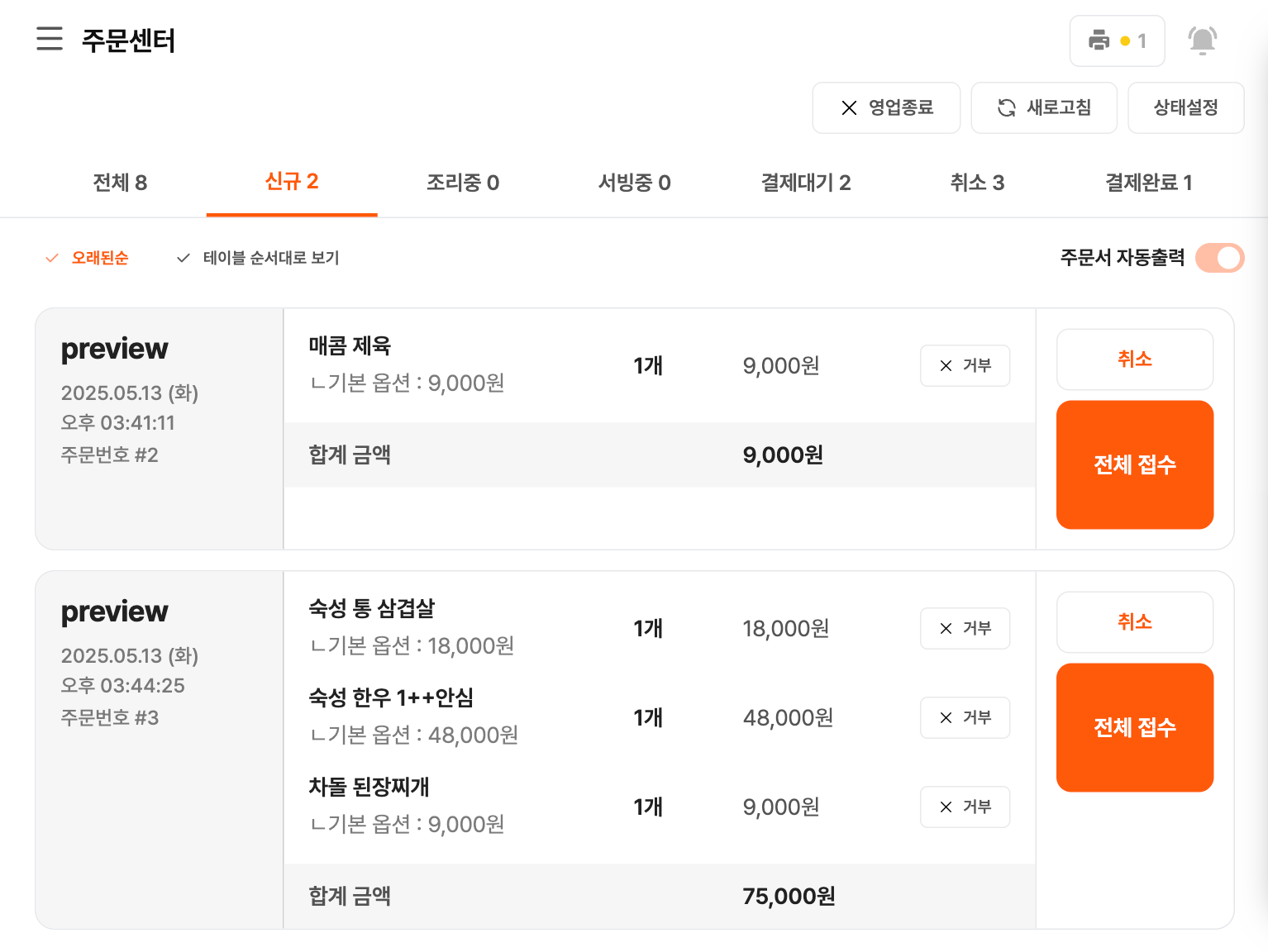The width and height of the screenshot is (1268, 952).
Task: Click X icon rejecting 차돌 된장찌개
Action: (946, 807)
